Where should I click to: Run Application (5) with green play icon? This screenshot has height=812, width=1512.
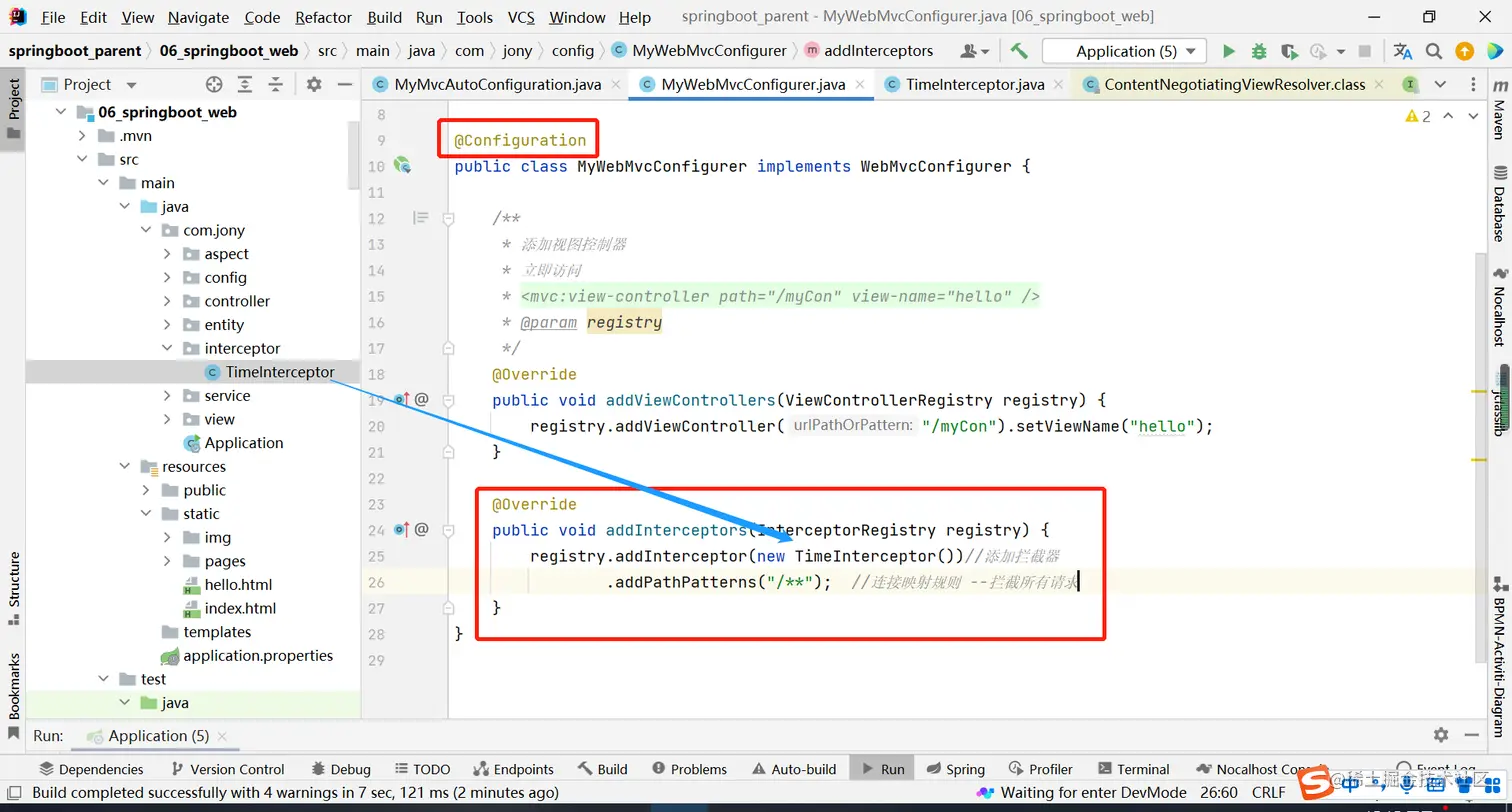pos(1229,51)
